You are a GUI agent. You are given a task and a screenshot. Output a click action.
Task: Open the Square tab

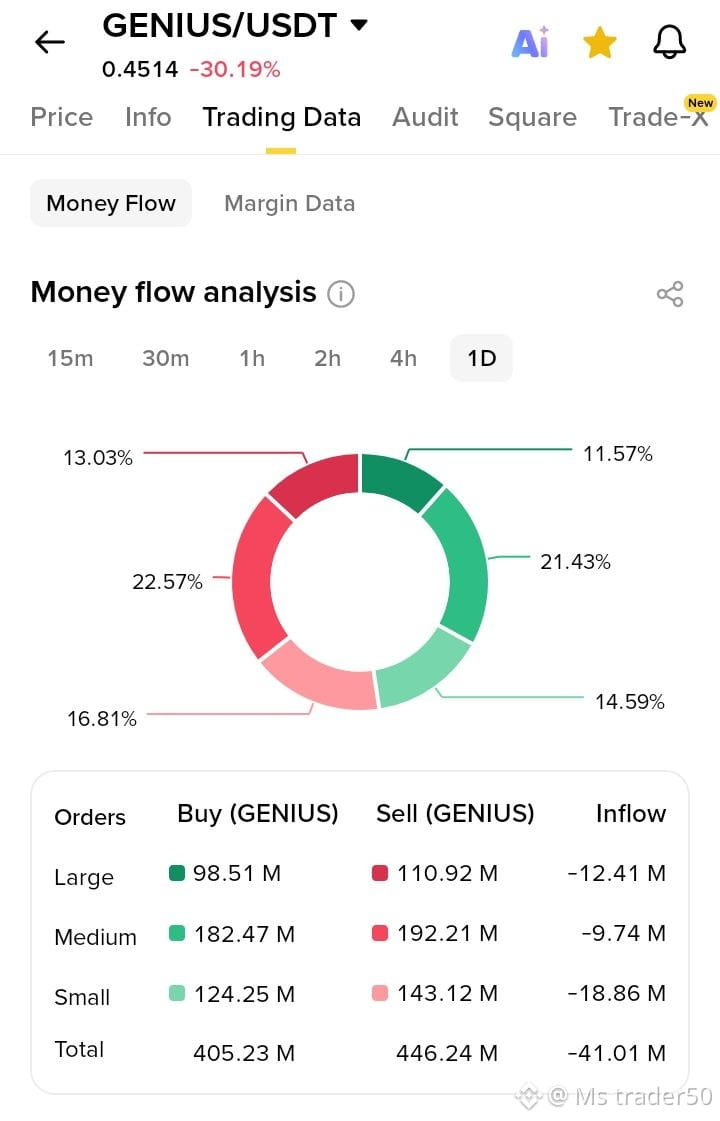click(533, 117)
